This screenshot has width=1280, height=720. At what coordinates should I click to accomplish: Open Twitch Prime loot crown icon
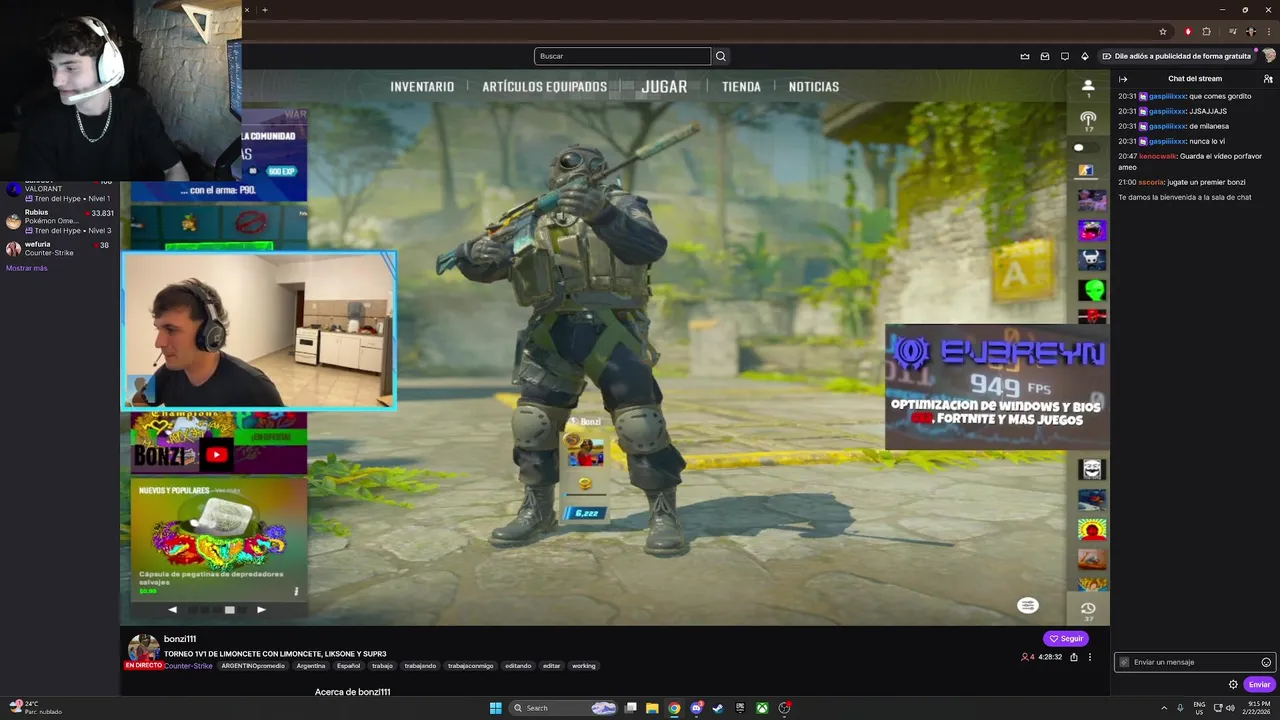pos(1025,56)
